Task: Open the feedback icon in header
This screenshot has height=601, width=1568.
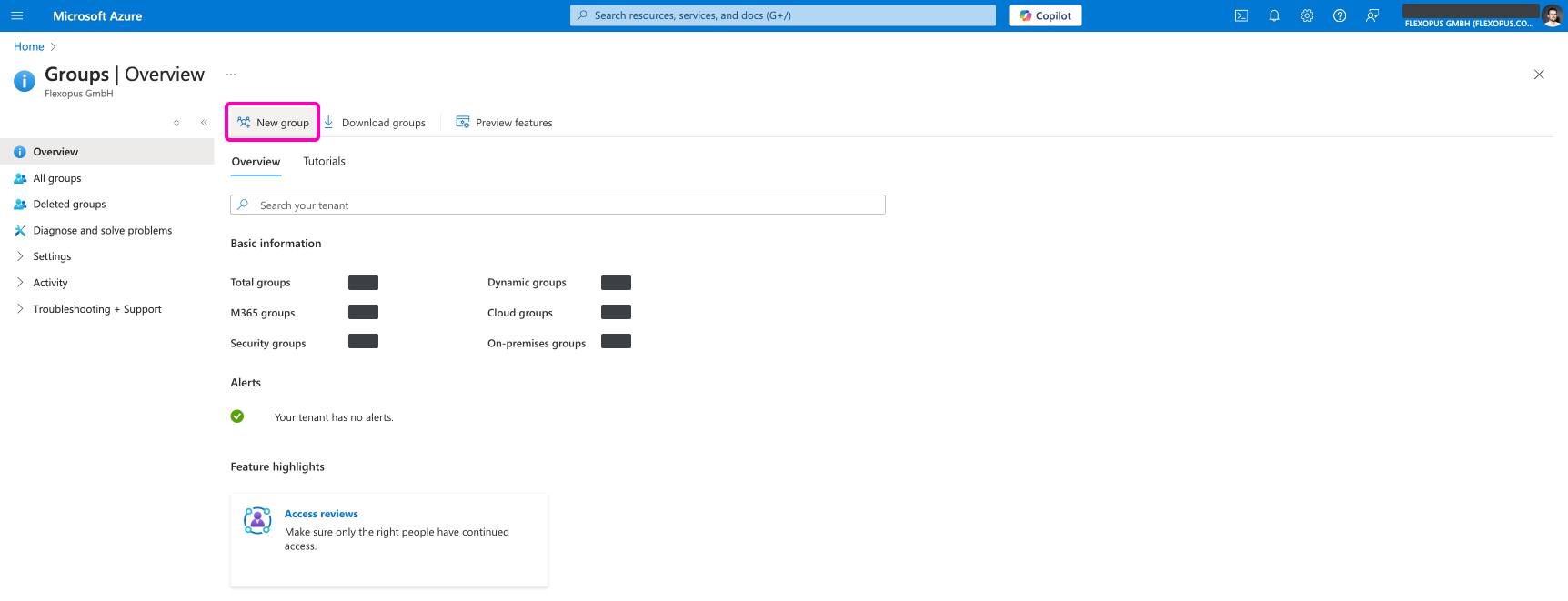Action: tap(1372, 15)
